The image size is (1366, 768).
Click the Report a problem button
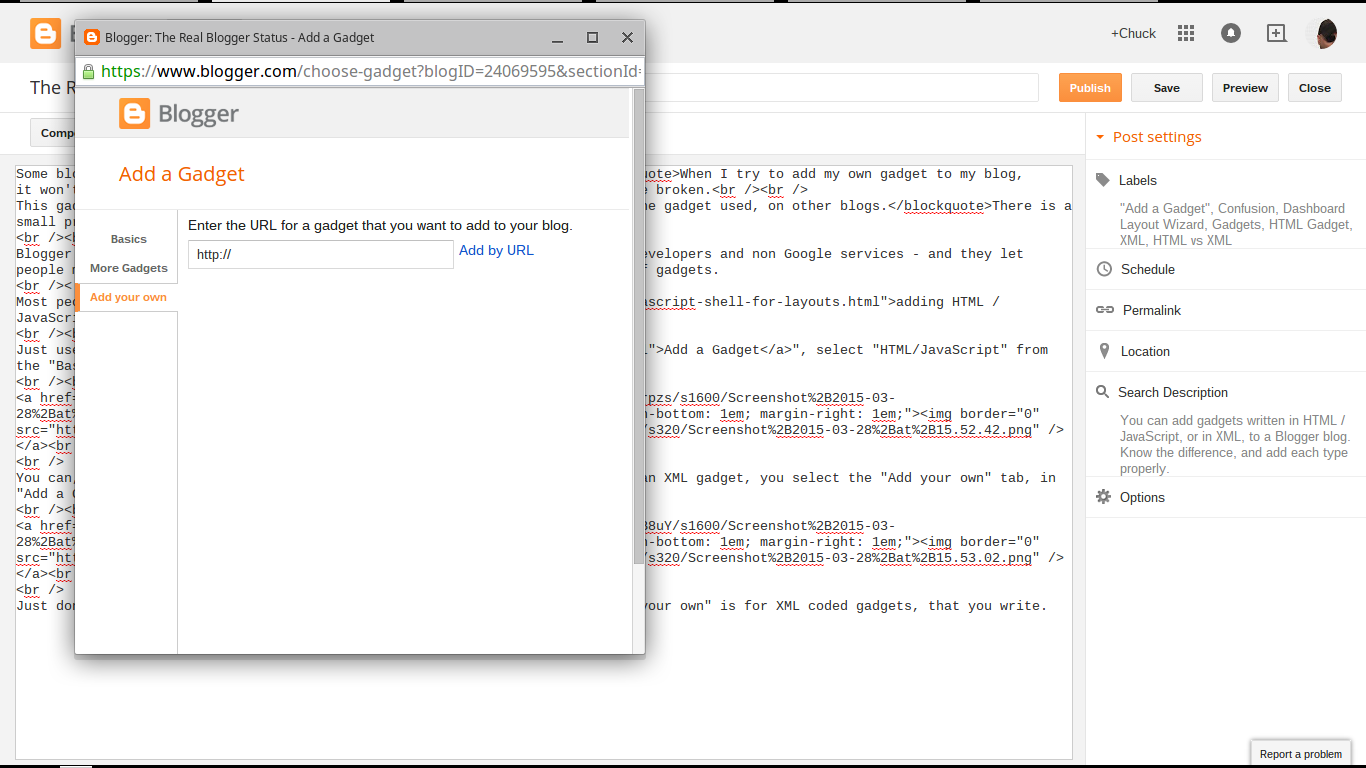[x=1300, y=753]
